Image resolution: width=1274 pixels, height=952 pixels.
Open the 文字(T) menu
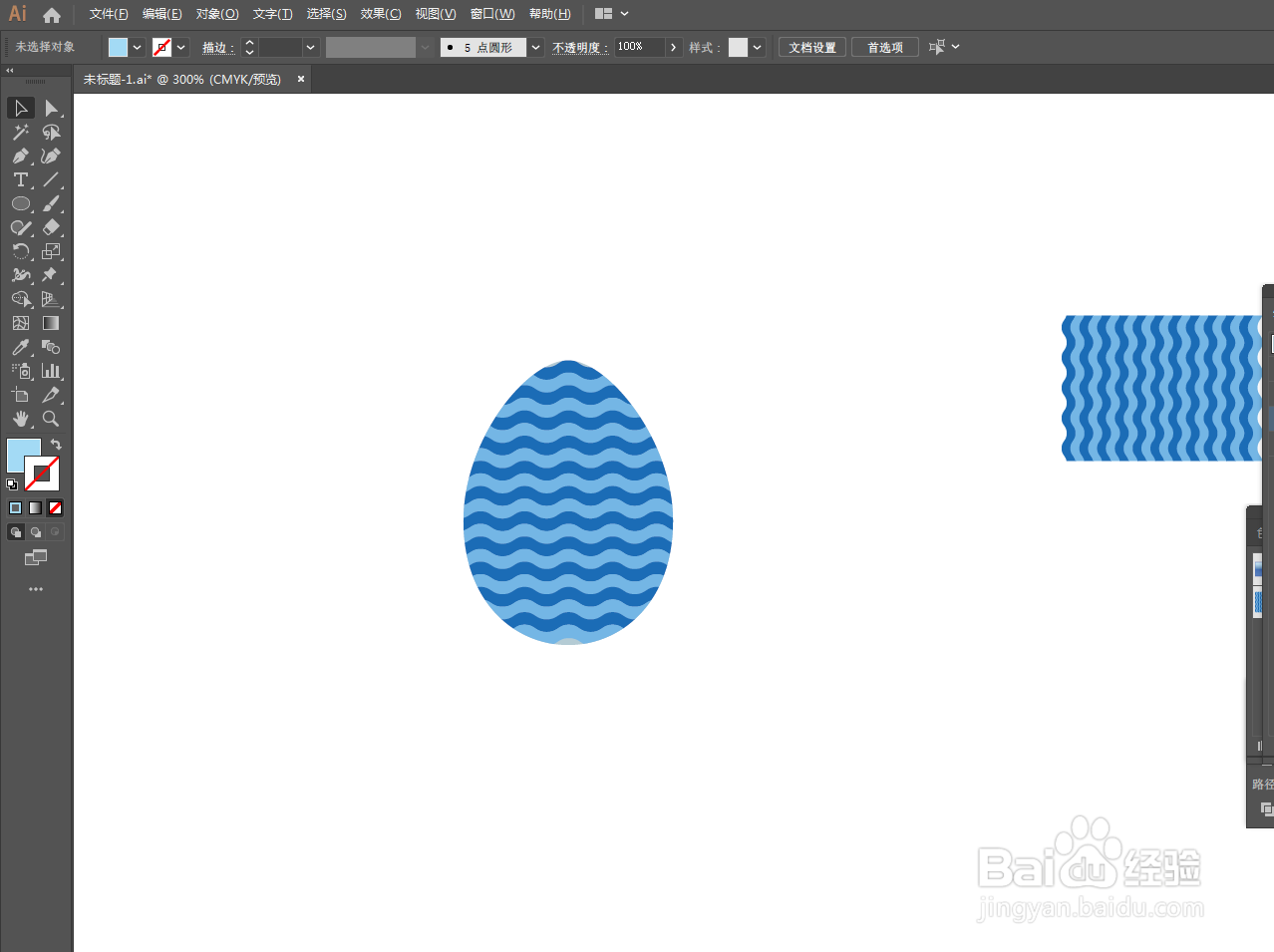(272, 14)
